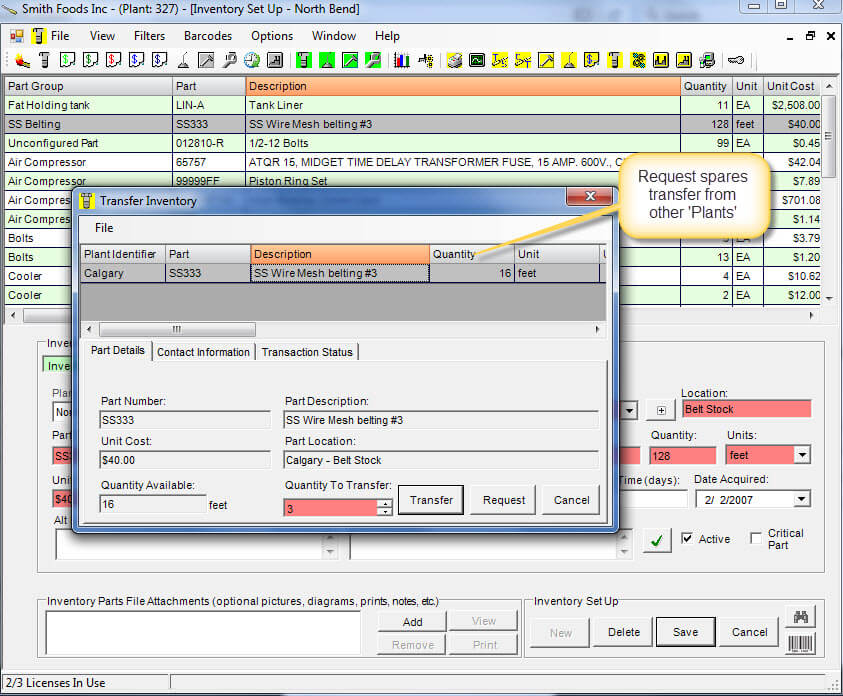Enable the Critical Part checkbox
Image resolution: width=843 pixels, height=696 pixels.
pyautogui.click(x=756, y=538)
